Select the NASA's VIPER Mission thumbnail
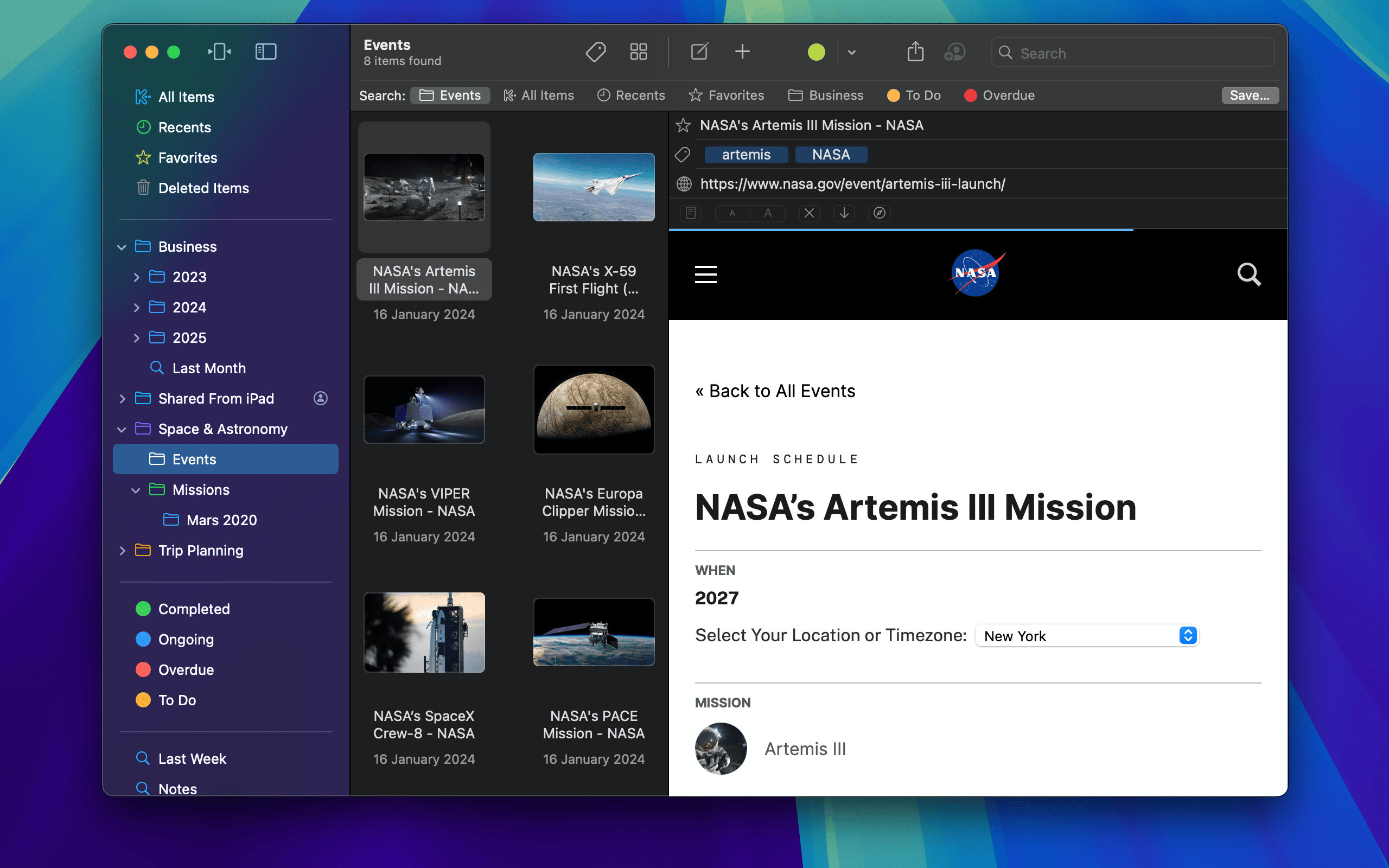Viewport: 1389px width, 868px height. pyautogui.click(x=424, y=409)
